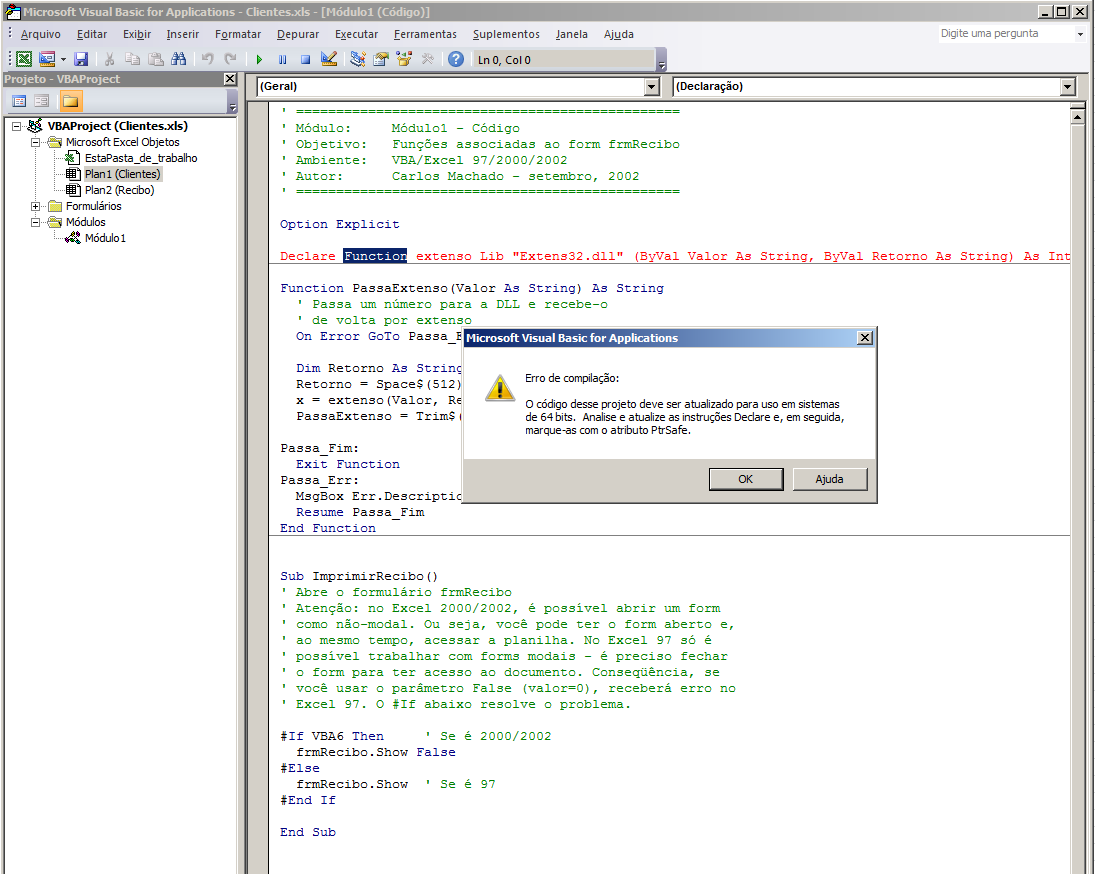Click the code window scroll up arrow

click(x=1078, y=117)
